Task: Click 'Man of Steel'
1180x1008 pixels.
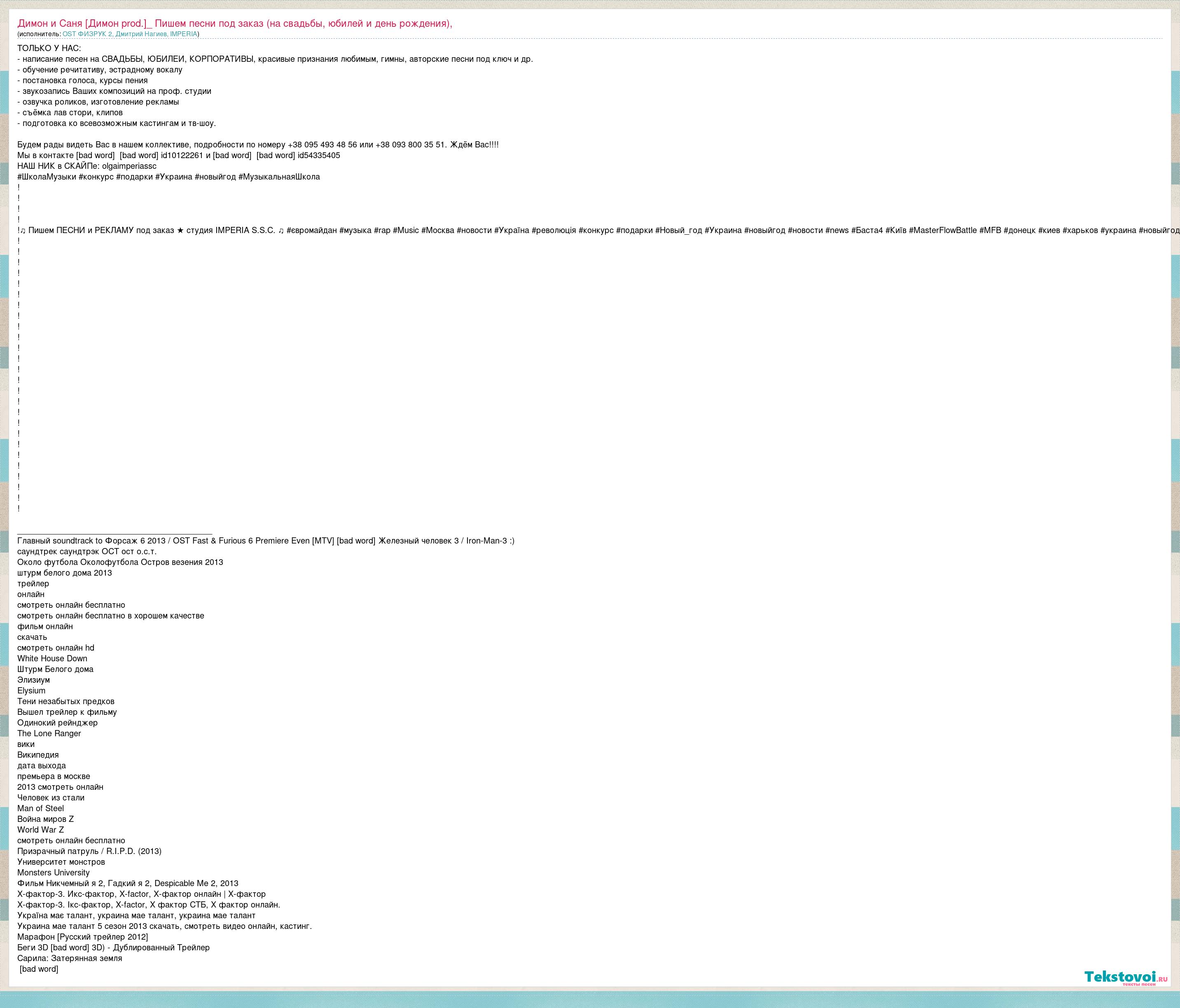Action: click(x=40, y=809)
